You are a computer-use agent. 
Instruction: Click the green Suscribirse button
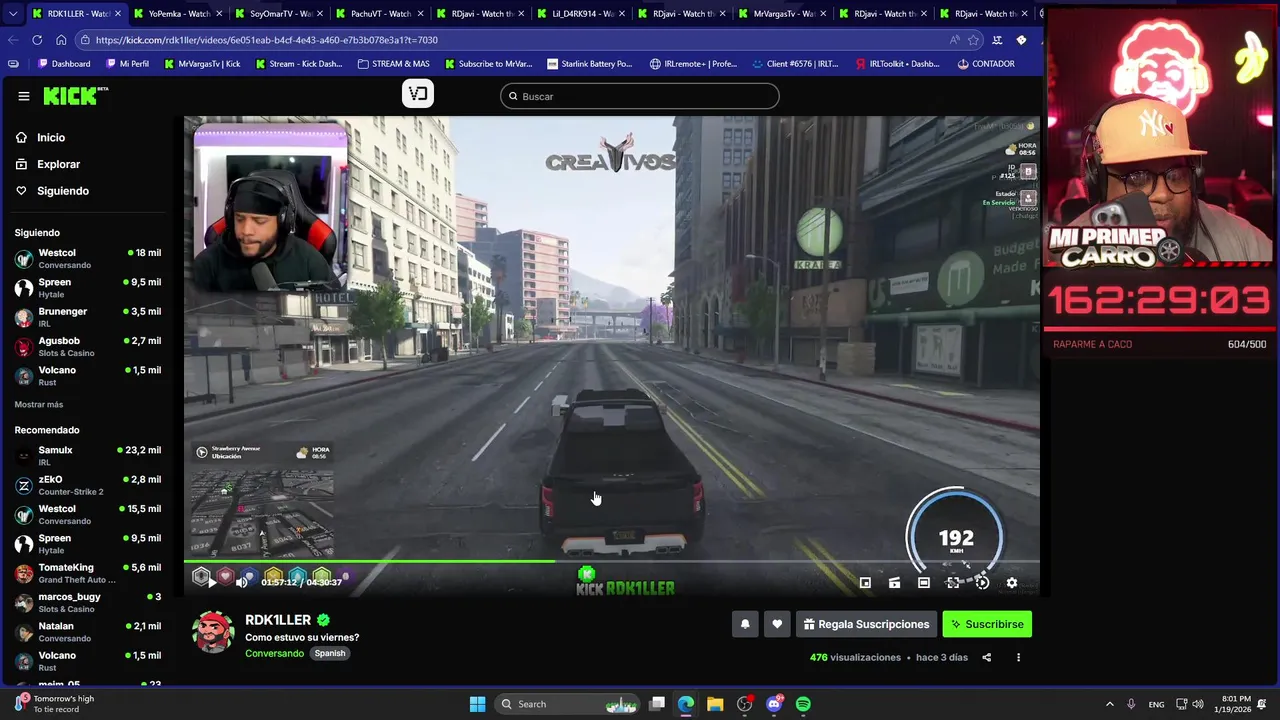coord(987,624)
